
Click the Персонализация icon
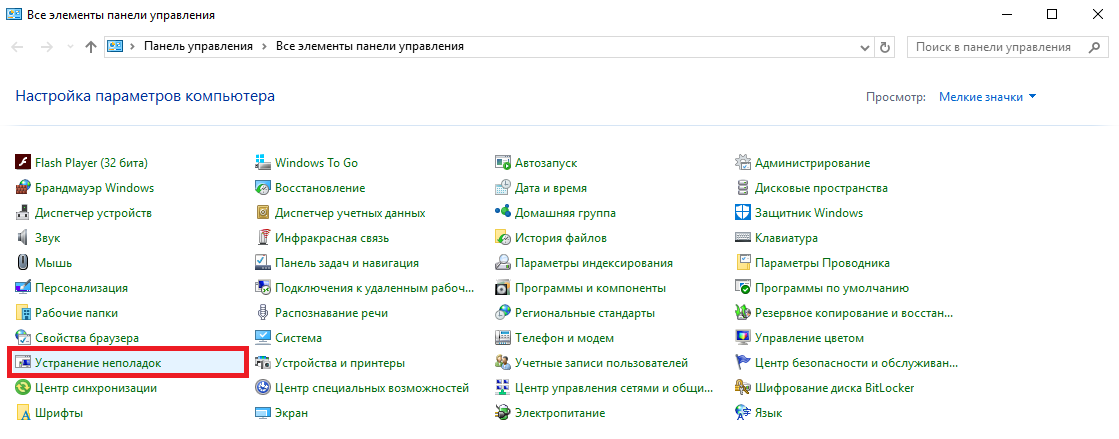click(23, 288)
